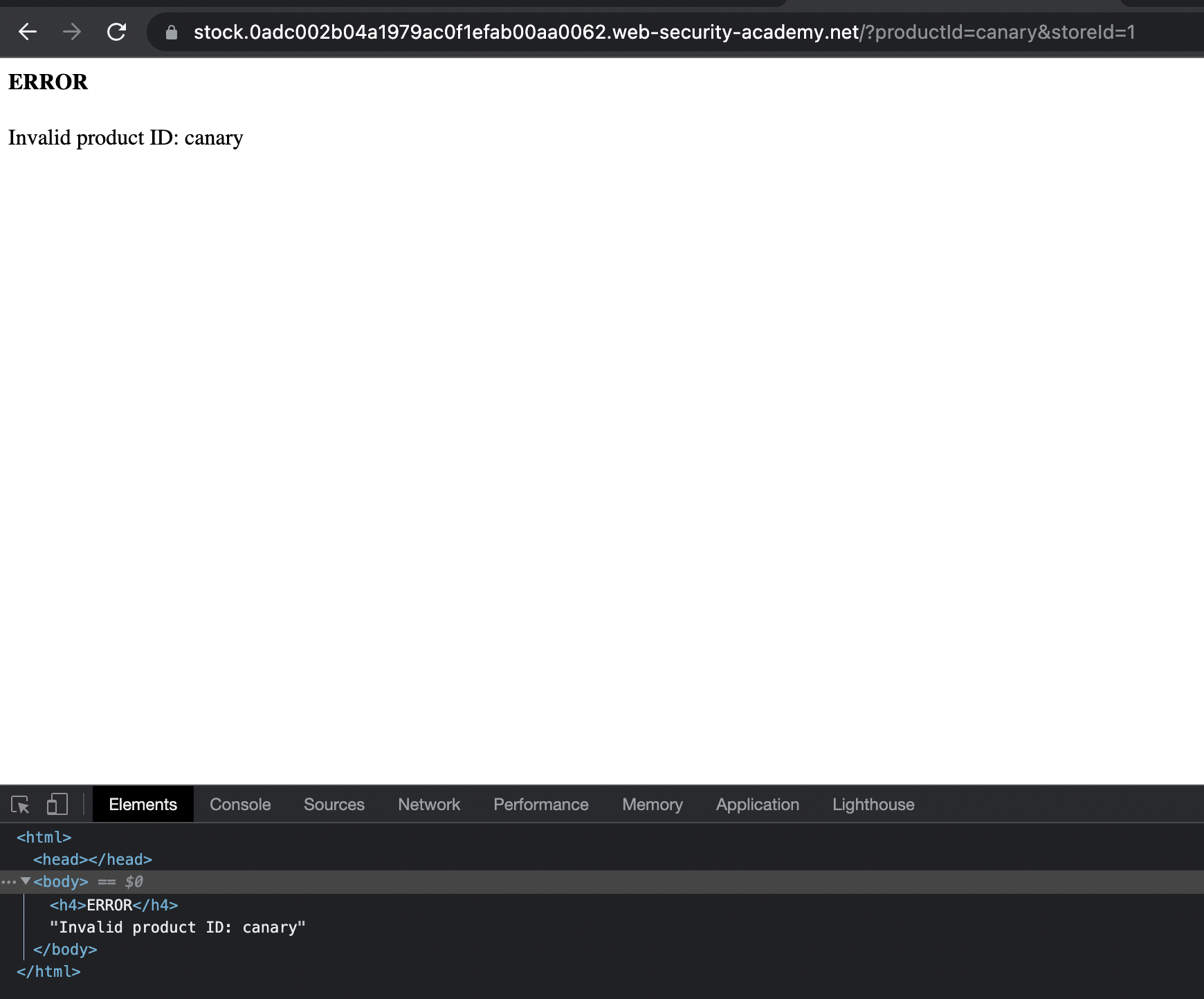This screenshot has height=999, width=1204.
Task: Collapse the body element triangle
Action: (26, 881)
